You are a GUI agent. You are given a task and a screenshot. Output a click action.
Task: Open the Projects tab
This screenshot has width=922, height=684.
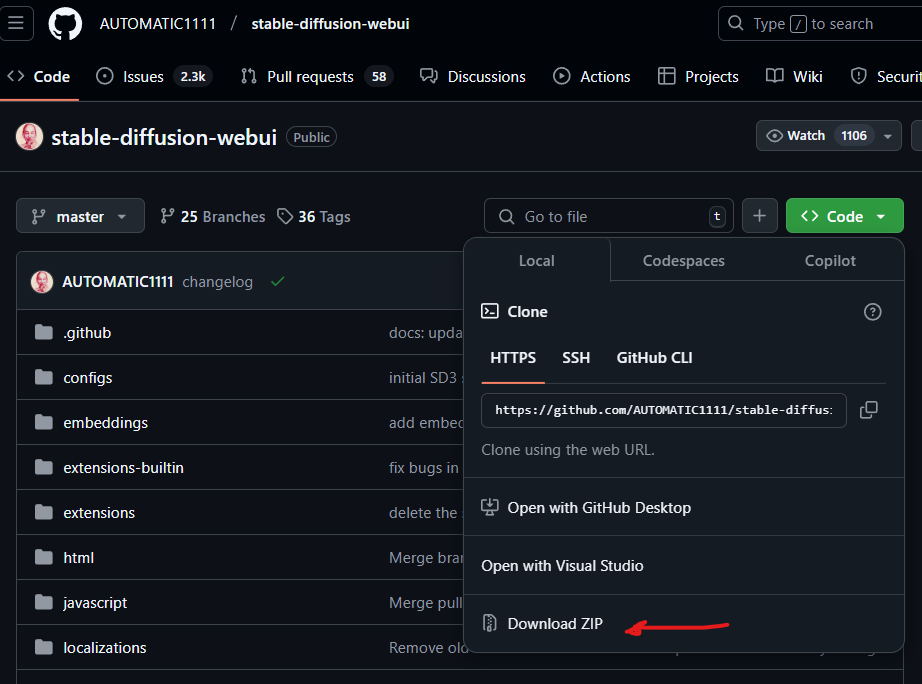point(698,76)
